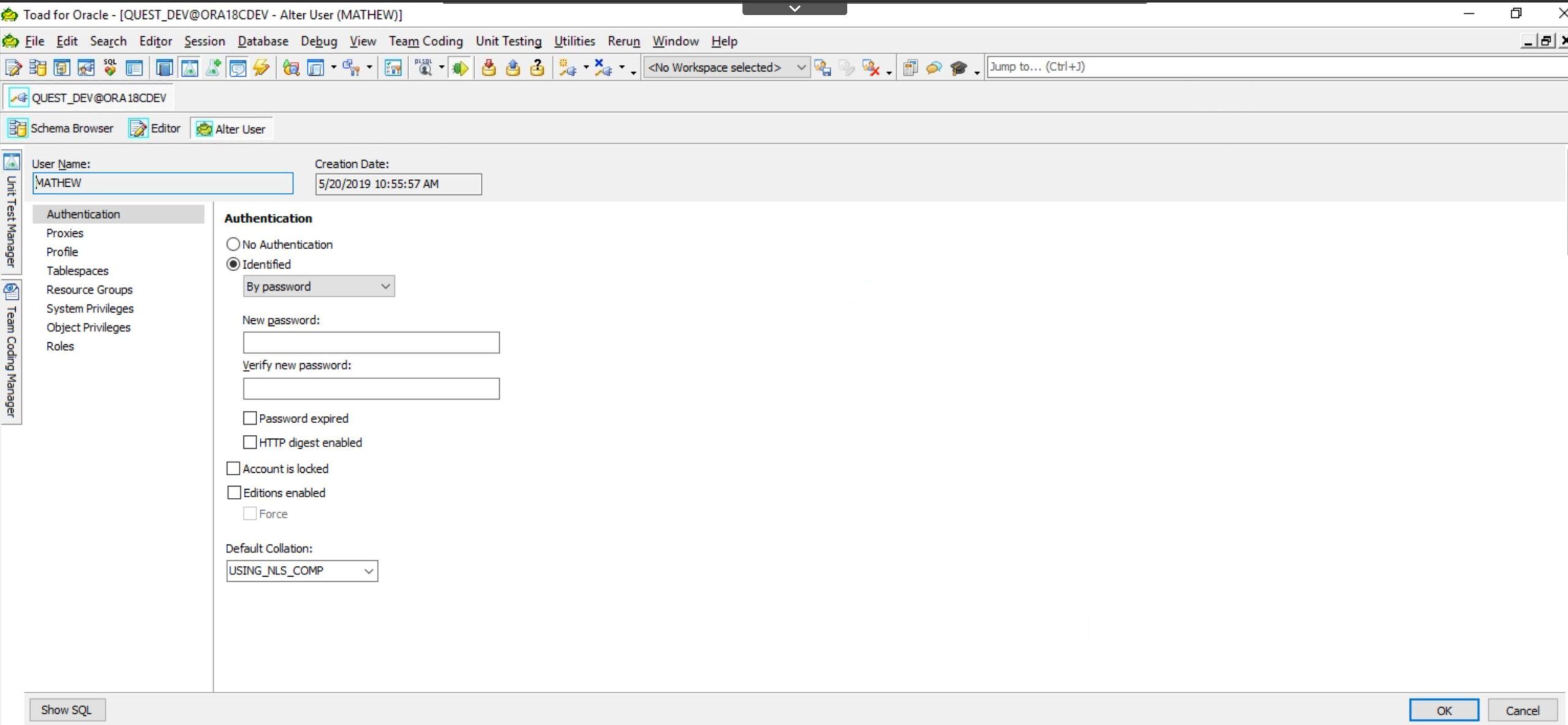
Task: Click the Team Coding Manager sidebar icon
Action: click(x=12, y=291)
